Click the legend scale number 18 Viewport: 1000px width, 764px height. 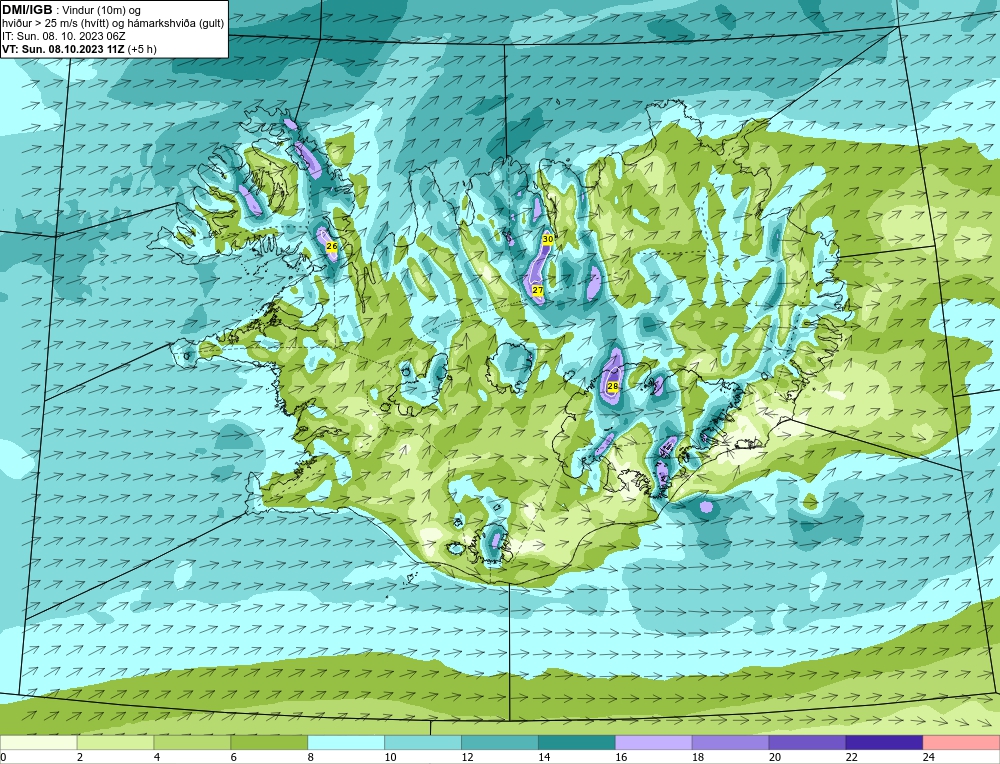pos(698,757)
